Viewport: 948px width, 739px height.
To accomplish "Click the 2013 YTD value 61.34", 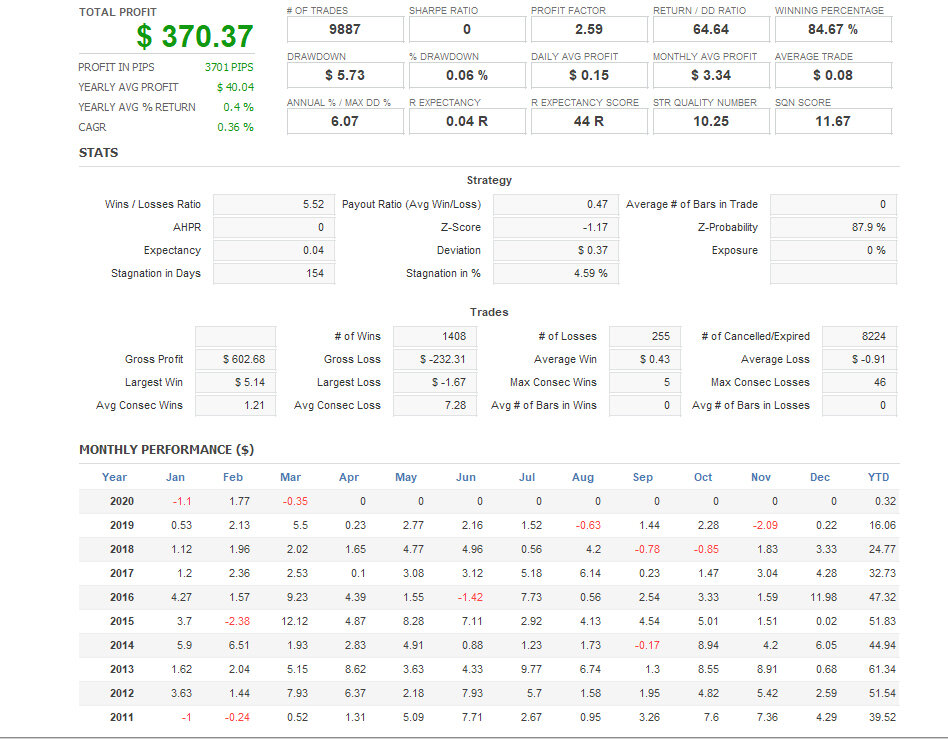I will [882, 669].
